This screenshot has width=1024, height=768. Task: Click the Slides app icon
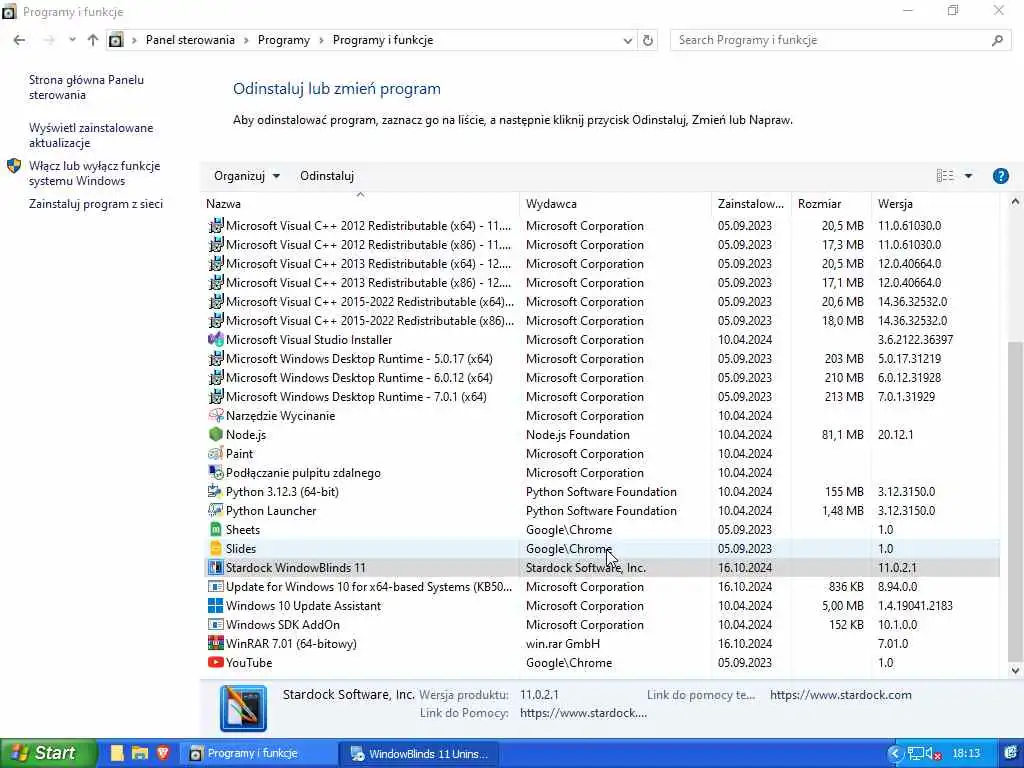tap(216, 549)
